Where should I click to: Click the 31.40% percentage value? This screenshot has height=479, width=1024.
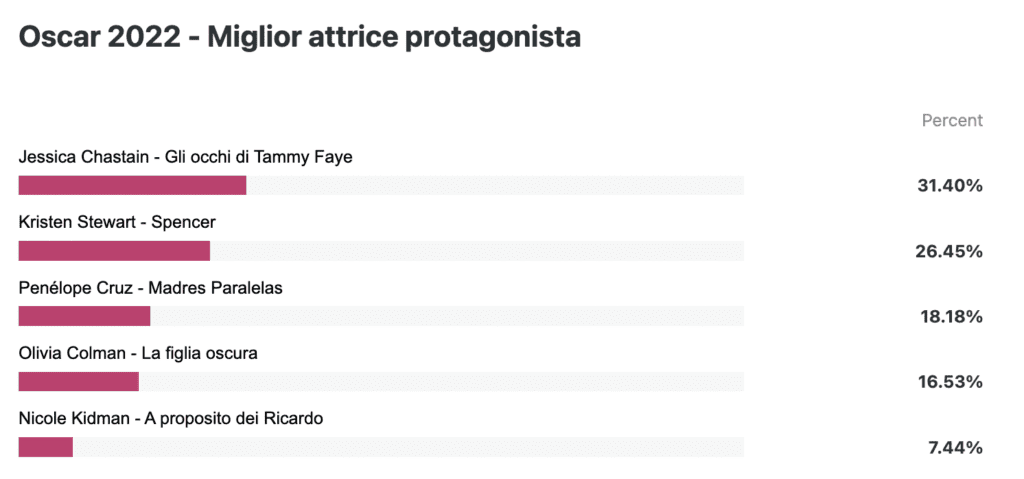[x=950, y=186]
